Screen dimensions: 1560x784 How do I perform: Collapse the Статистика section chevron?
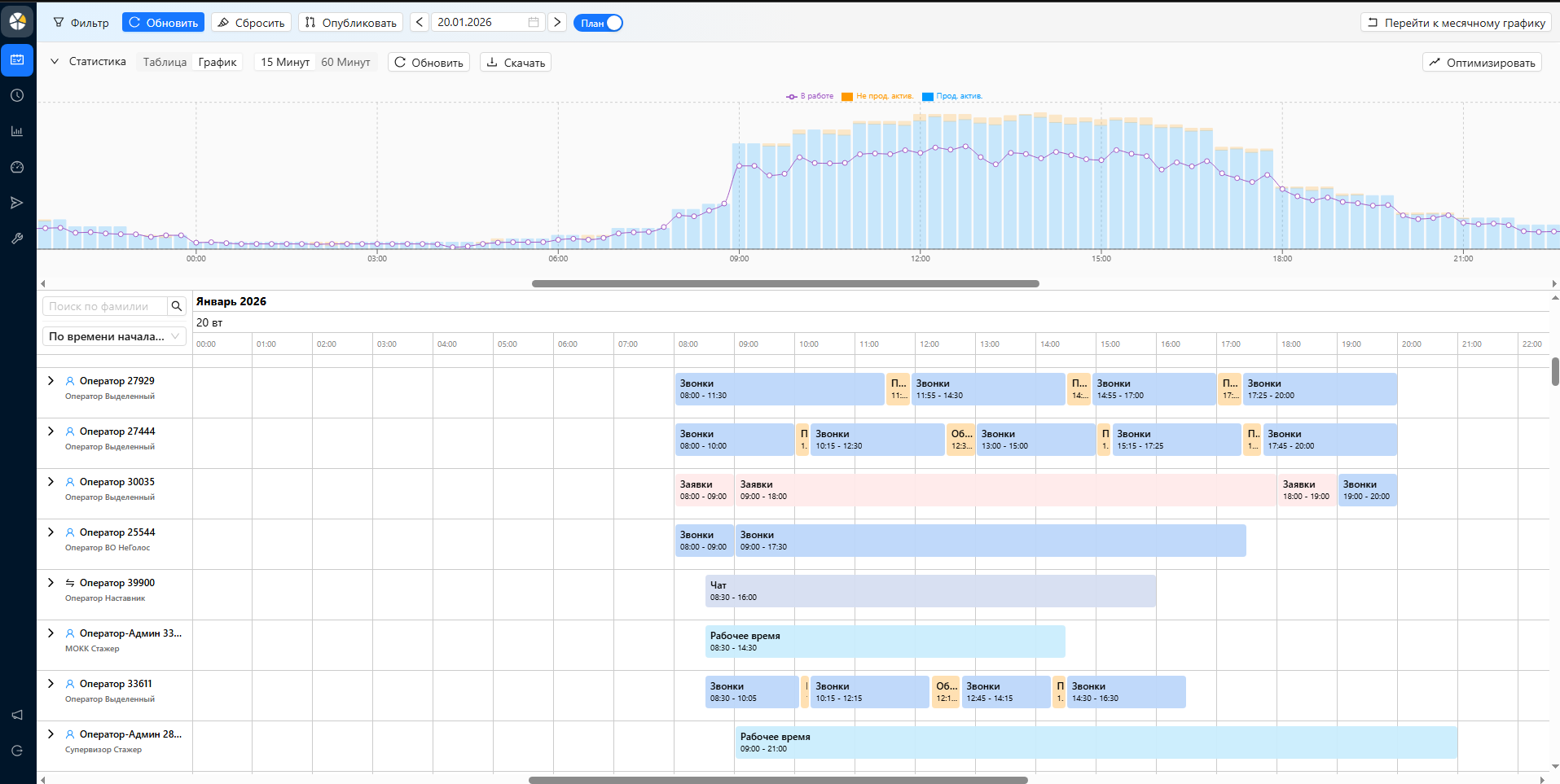pyautogui.click(x=55, y=62)
